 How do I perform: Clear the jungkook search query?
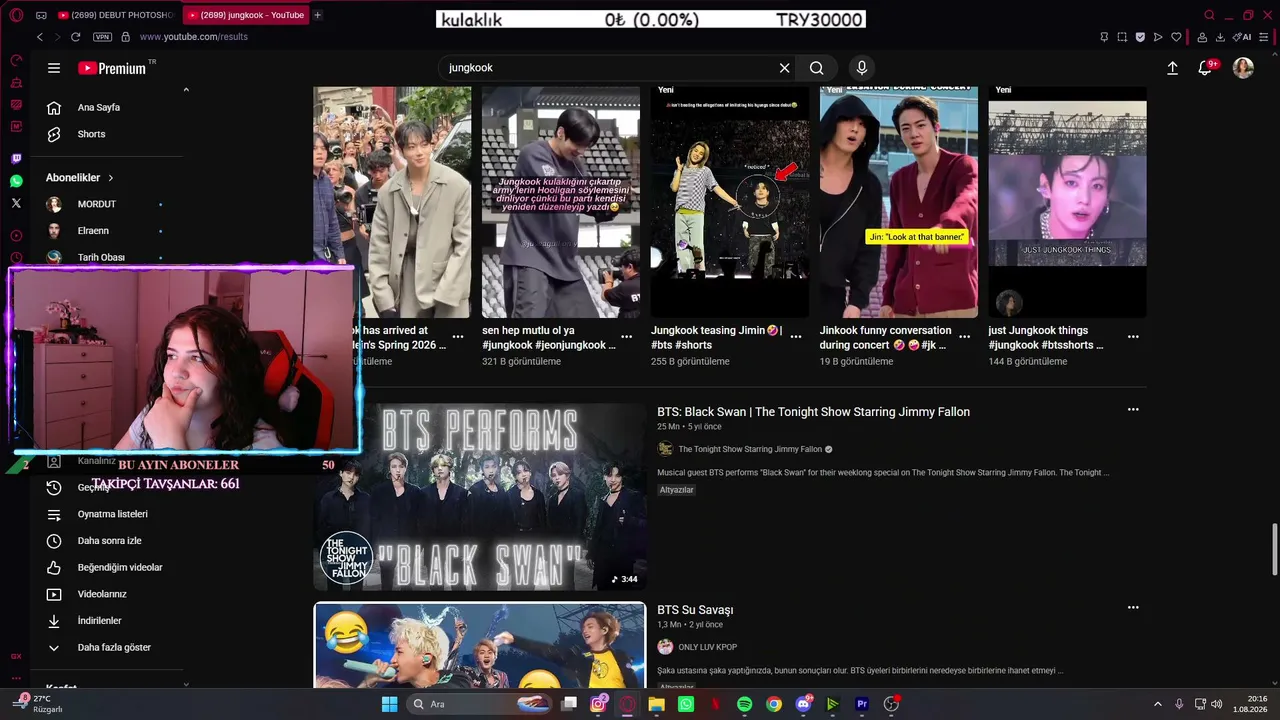785,68
